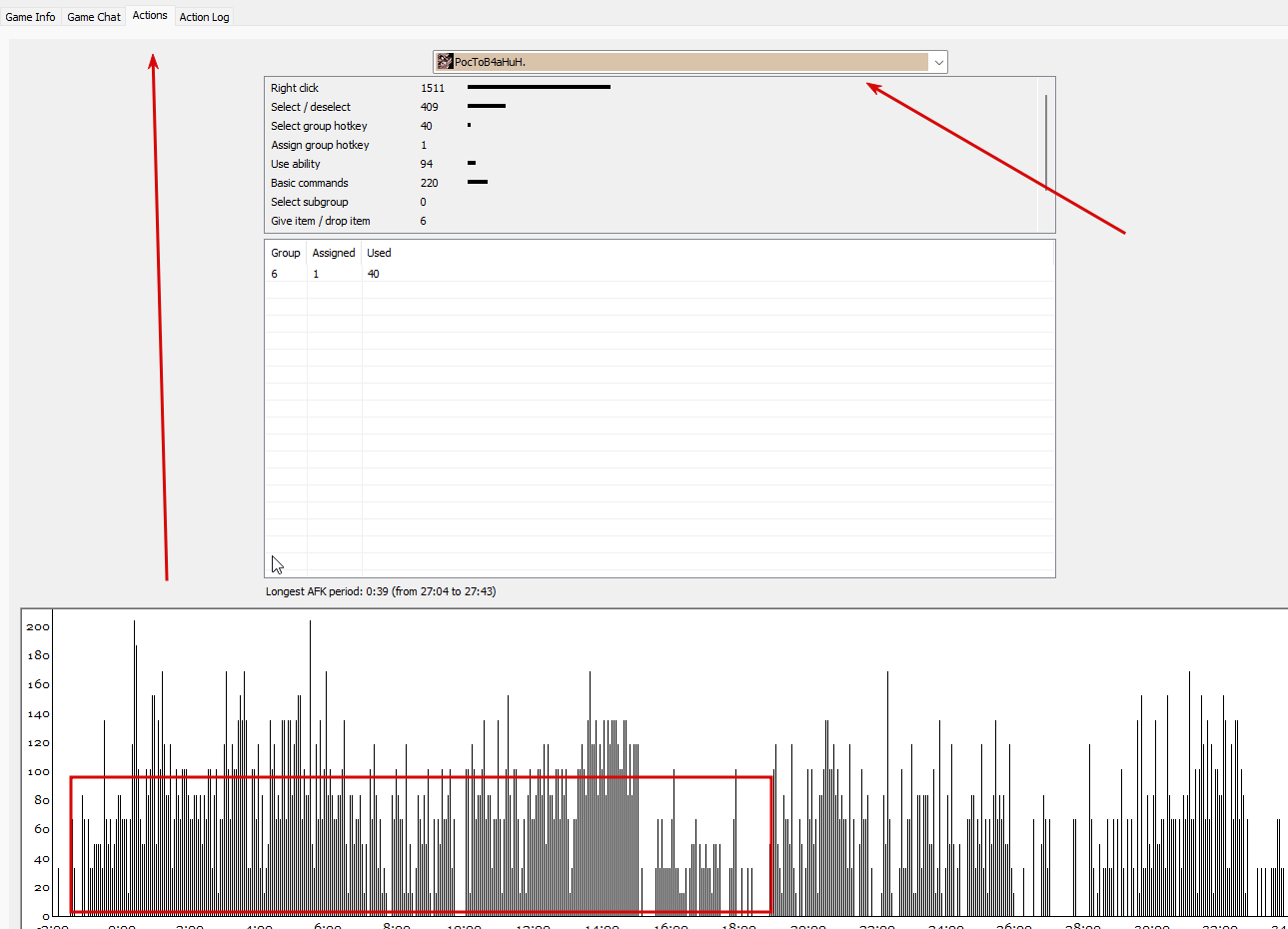Click the Select group hotkey row

point(651,126)
